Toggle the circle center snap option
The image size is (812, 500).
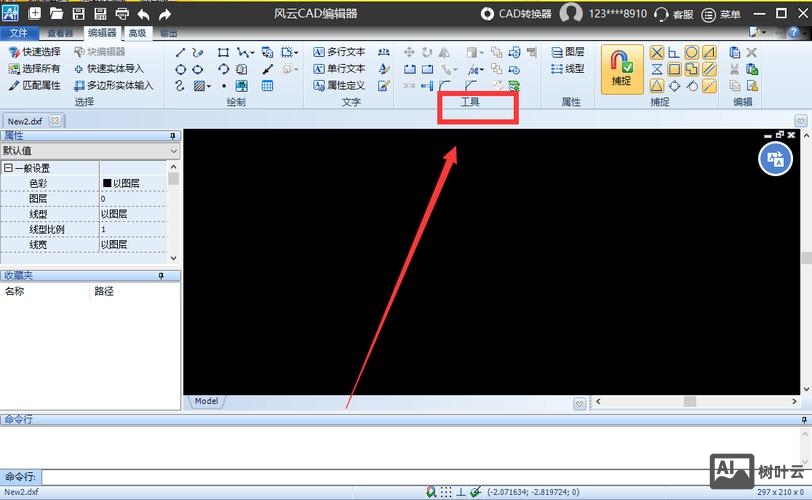tap(691, 52)
